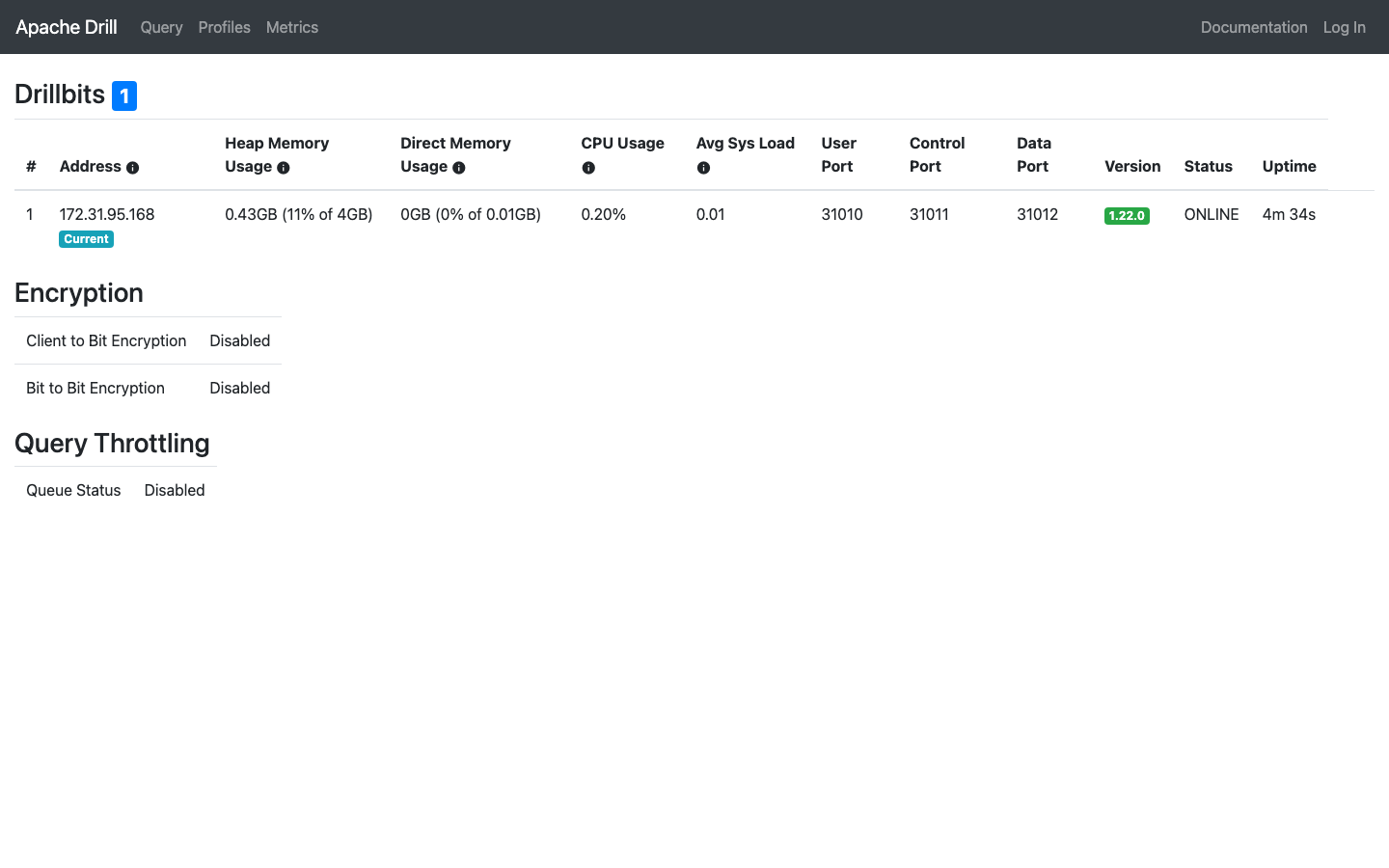The height and width of the screenshot is (868, 1389).
Task: Click the direct memory value 0GB (0% of 0.01GB)
Action: (x=471, y=214)
